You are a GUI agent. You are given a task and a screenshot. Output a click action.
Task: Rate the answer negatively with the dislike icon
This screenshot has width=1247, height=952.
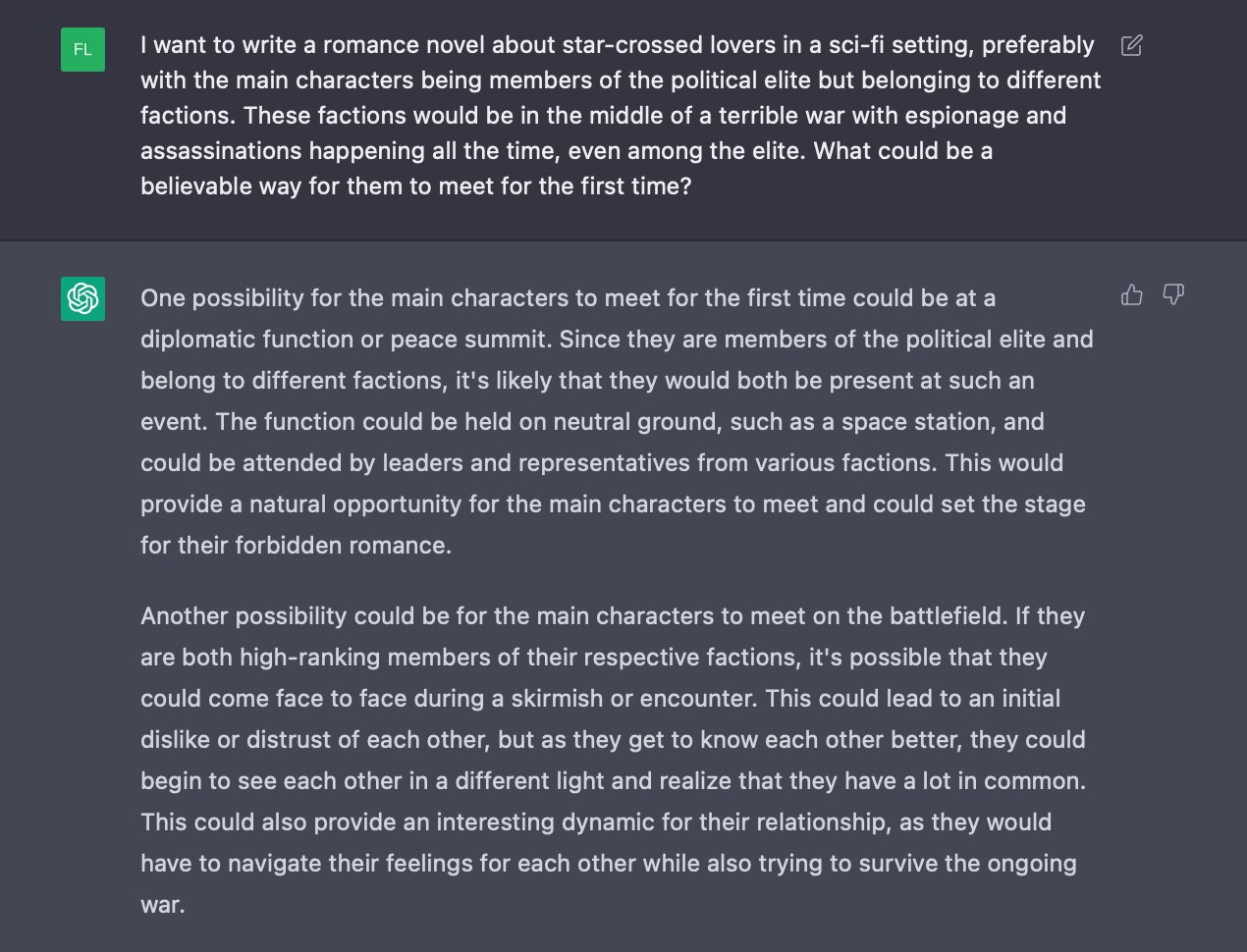click(x=1174, y=296)
